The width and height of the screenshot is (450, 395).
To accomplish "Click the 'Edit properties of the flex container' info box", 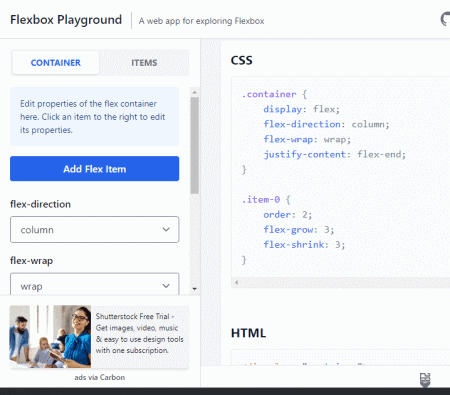I will point(94,116).
